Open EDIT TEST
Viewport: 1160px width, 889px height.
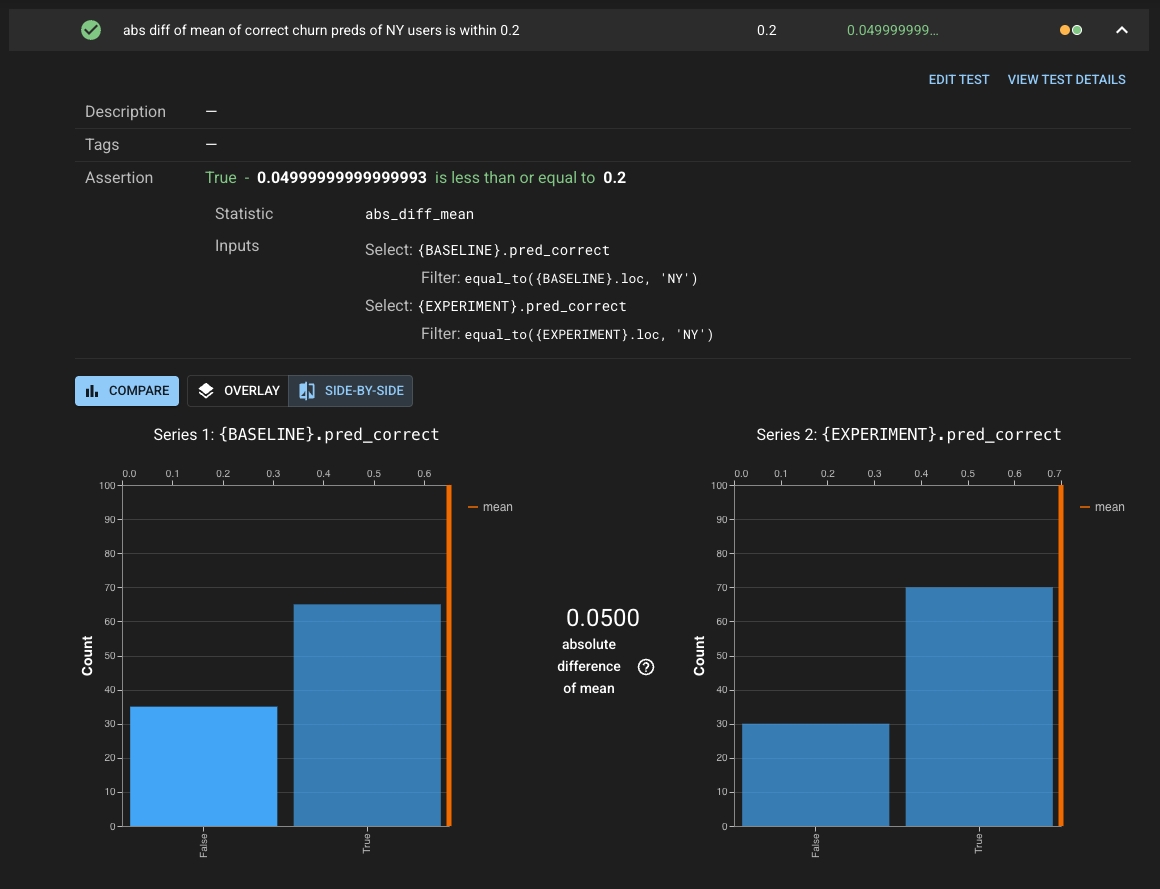(x=958, y=80)
